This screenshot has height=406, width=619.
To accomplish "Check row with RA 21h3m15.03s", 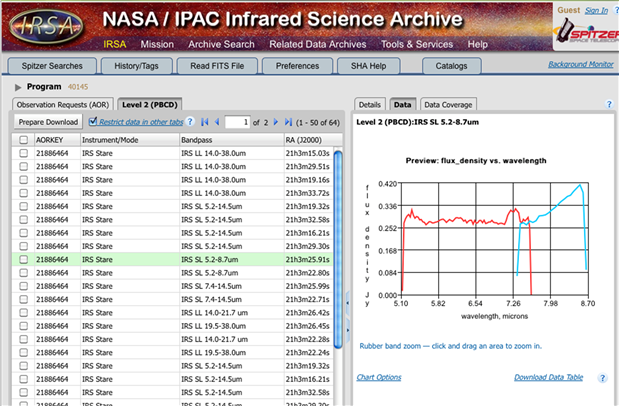I will pos(24,153).
